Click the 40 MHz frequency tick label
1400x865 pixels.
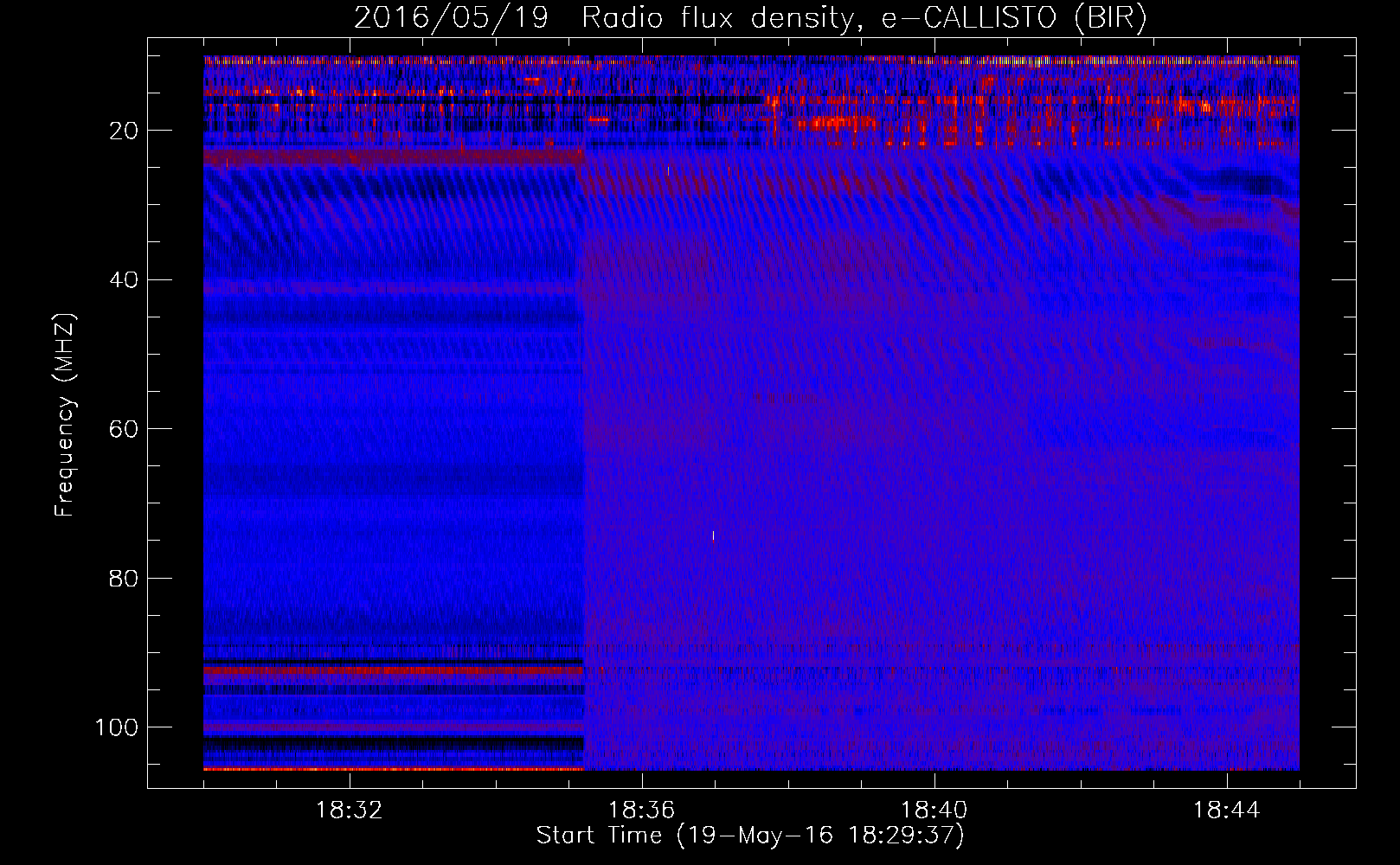click(x=124, y=279)
